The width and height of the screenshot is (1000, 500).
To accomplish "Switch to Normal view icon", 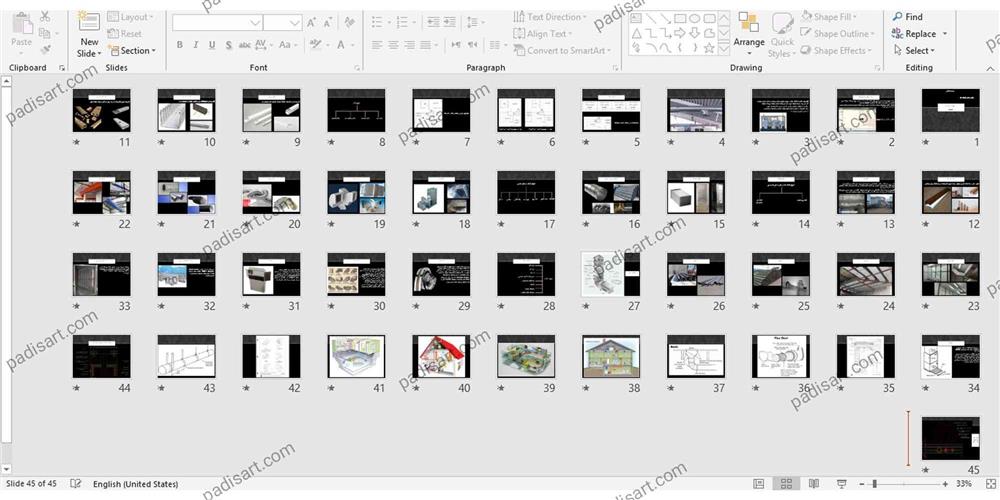I will [759, 484].
